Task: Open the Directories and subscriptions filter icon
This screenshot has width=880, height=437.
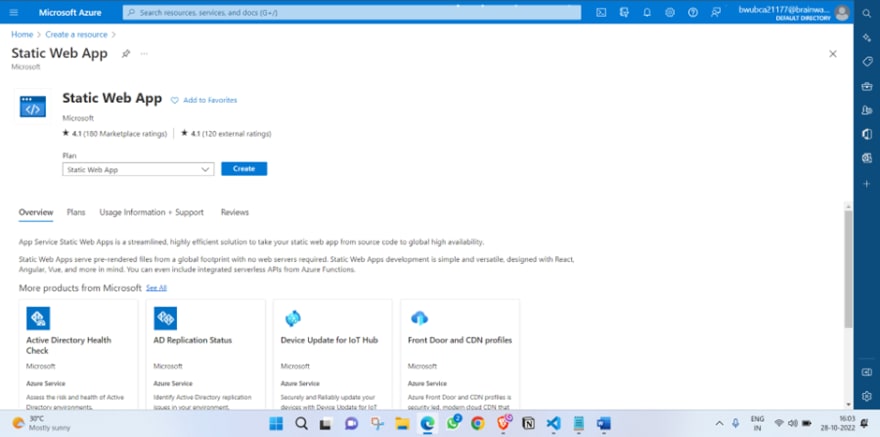Action: 624,12
